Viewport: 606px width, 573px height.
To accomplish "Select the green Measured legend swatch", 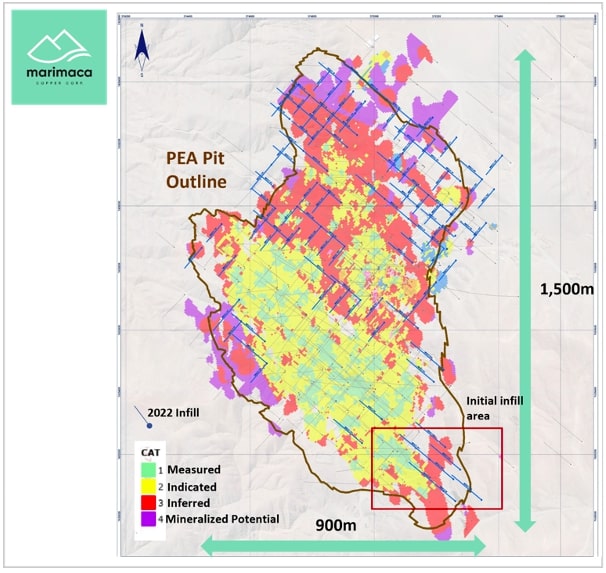I will tap(149, 470).
